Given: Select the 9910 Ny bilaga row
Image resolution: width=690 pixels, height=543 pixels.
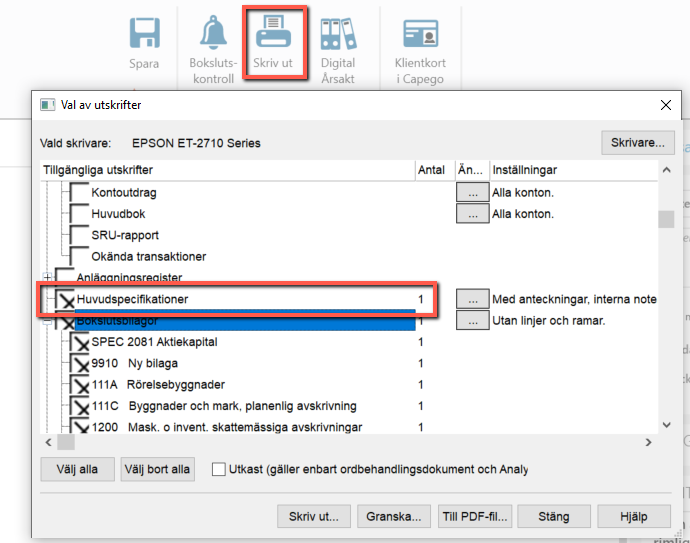Looking at the screenshot, I should coord(135,363).
